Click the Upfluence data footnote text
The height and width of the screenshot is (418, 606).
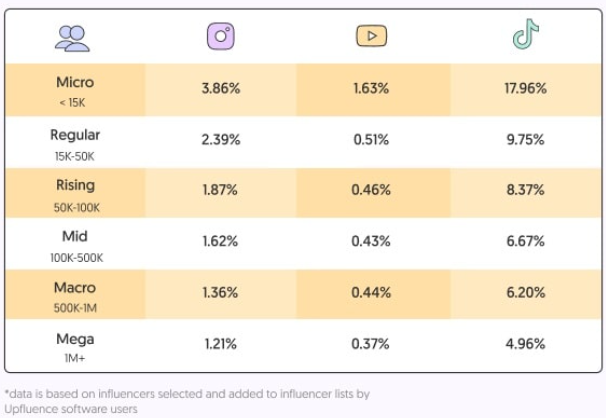[x=187, y=401]
